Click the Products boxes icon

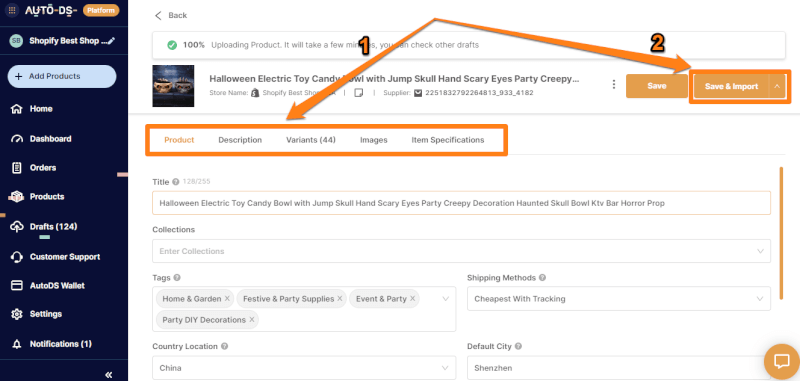[x=16, y=197]
